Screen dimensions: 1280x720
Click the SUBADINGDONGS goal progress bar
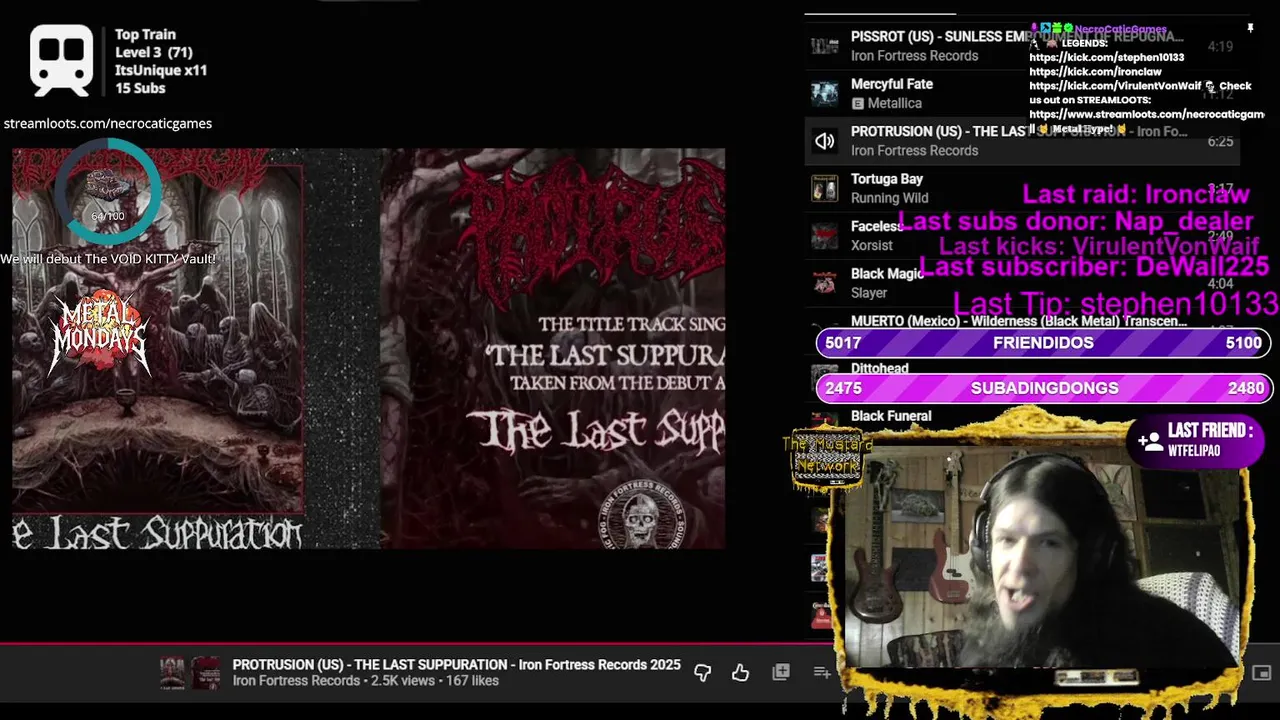1044,388
